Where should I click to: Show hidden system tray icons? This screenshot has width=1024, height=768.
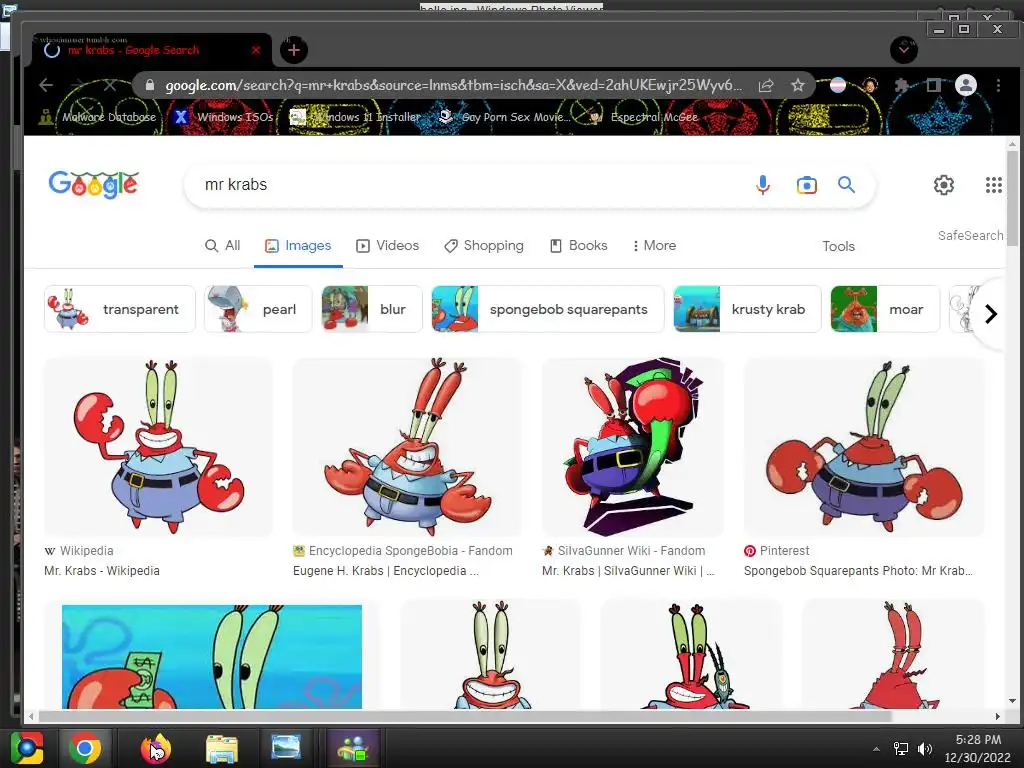[876, 749]
